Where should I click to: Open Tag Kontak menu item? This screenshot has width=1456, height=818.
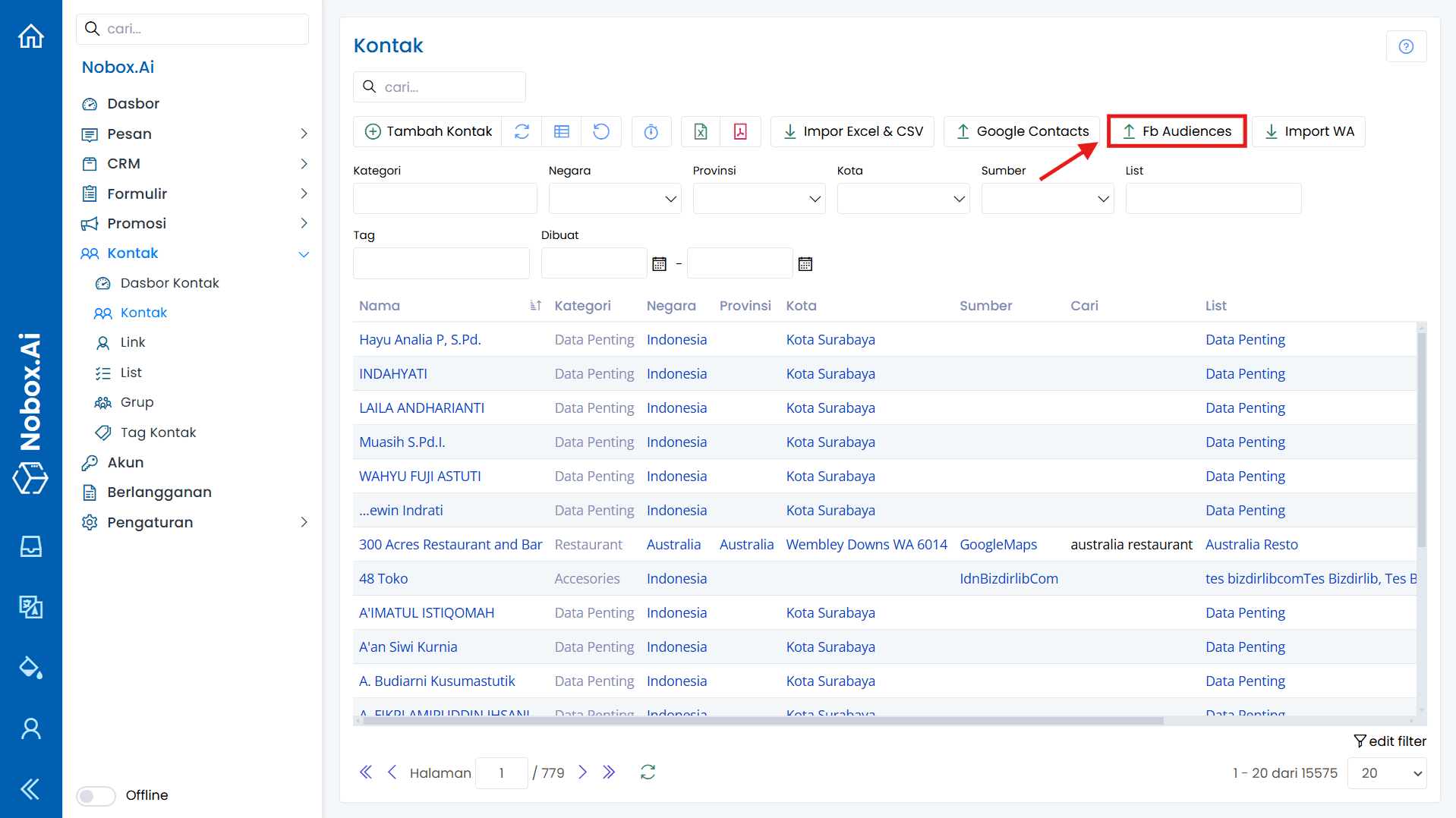point(156,432)
